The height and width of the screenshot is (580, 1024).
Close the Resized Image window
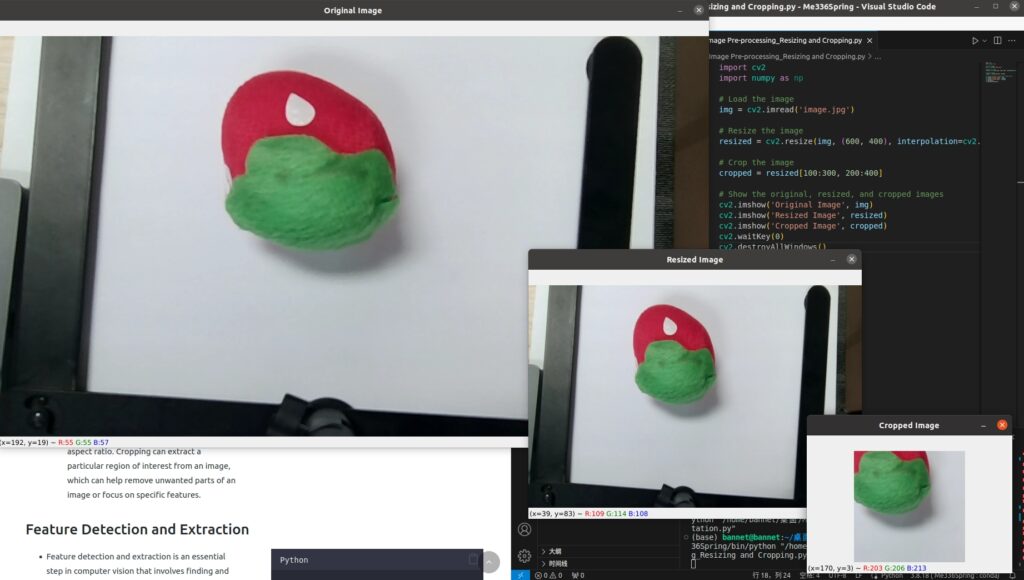coord(852,259)
